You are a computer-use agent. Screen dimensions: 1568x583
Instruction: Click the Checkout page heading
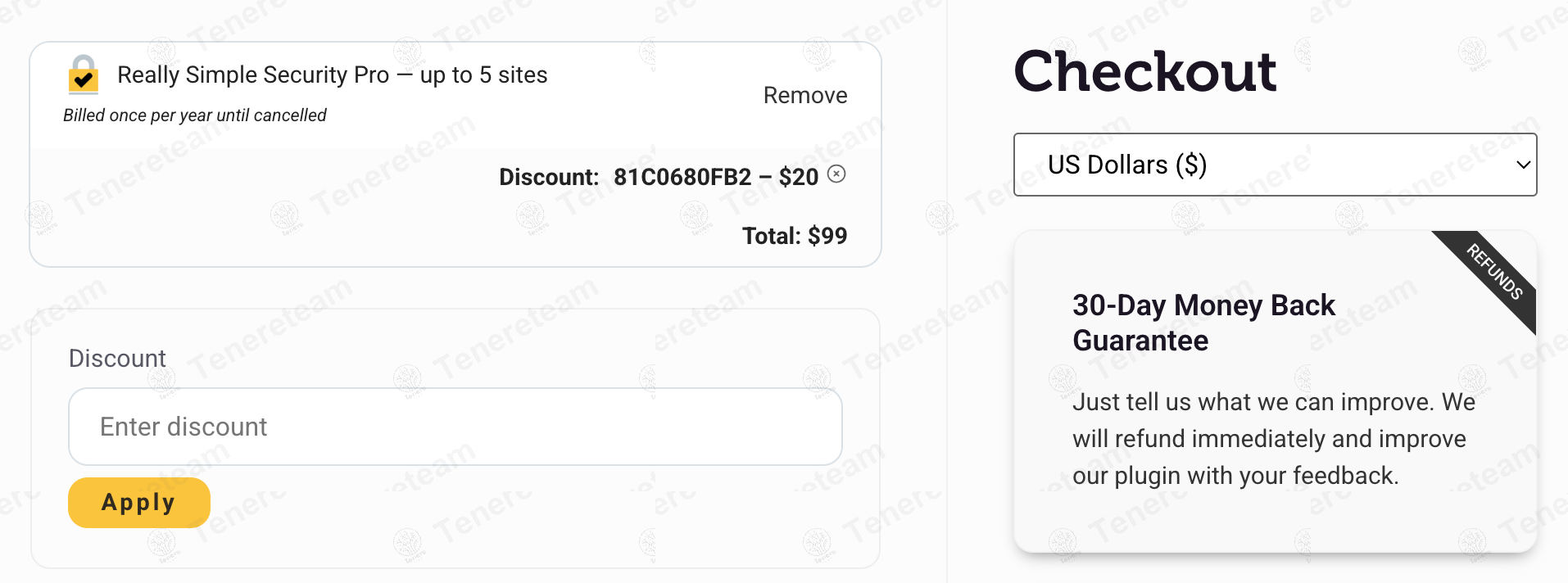(x=1144, y=71)
